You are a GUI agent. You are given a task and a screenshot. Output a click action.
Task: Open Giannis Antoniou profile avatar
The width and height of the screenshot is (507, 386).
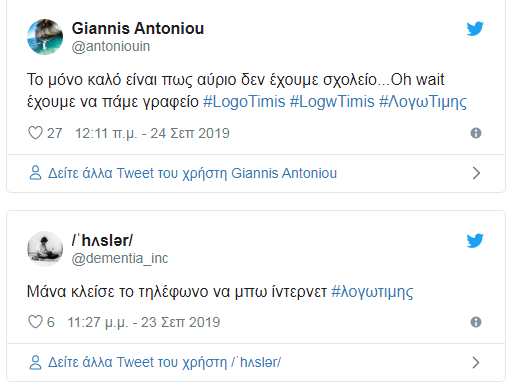point(45,37)
